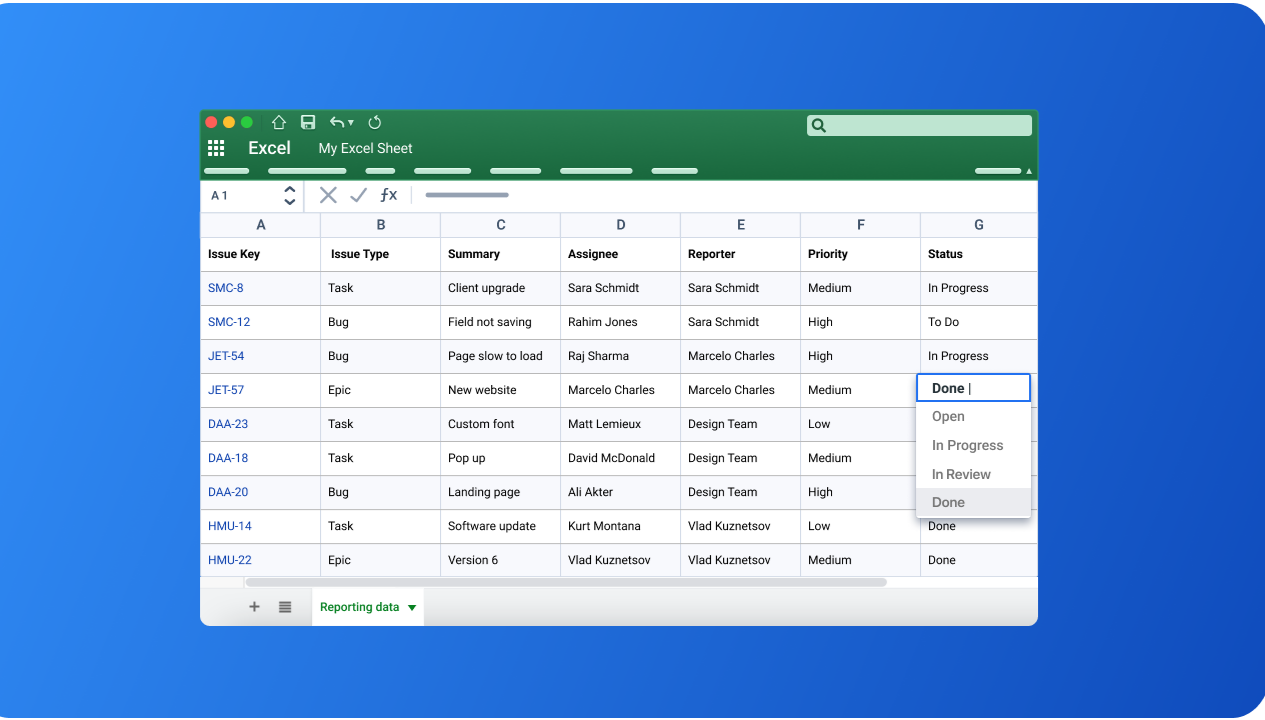
Task: Click the confirm checkmark in formula bar
Action: (x=358, y=195)
